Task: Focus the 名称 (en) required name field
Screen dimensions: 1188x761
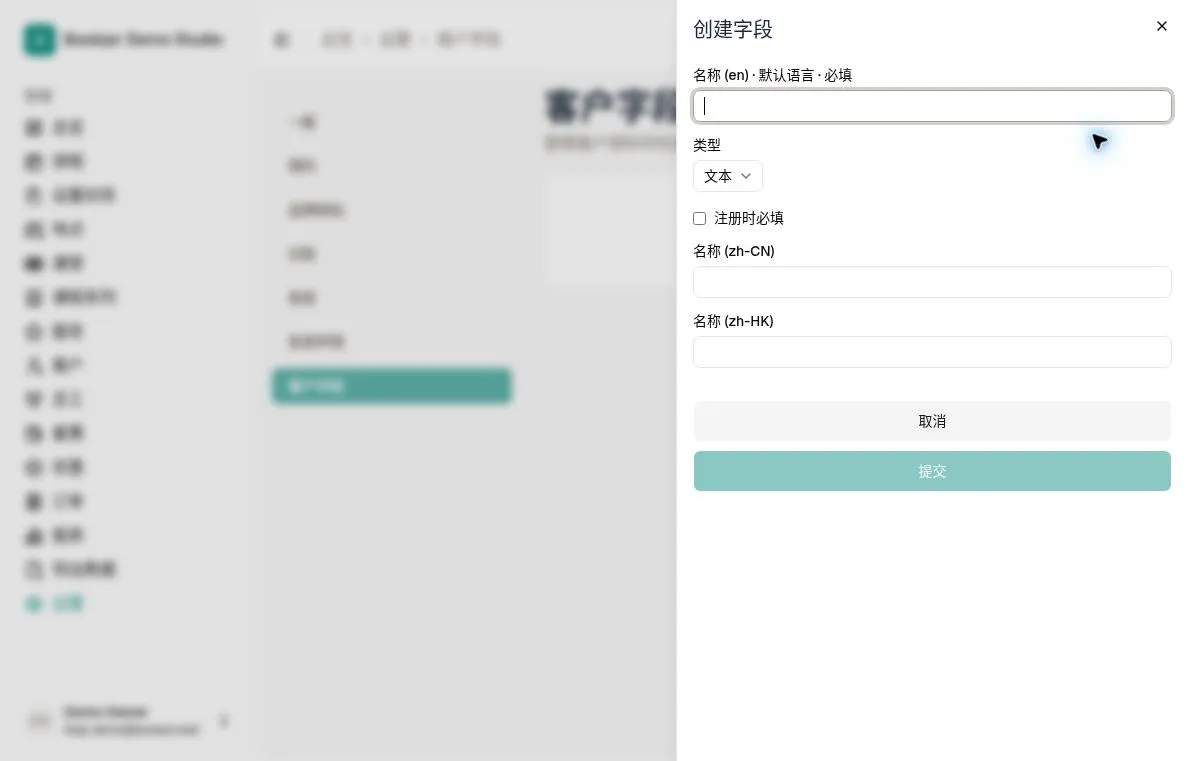Action: click(932, 106)
